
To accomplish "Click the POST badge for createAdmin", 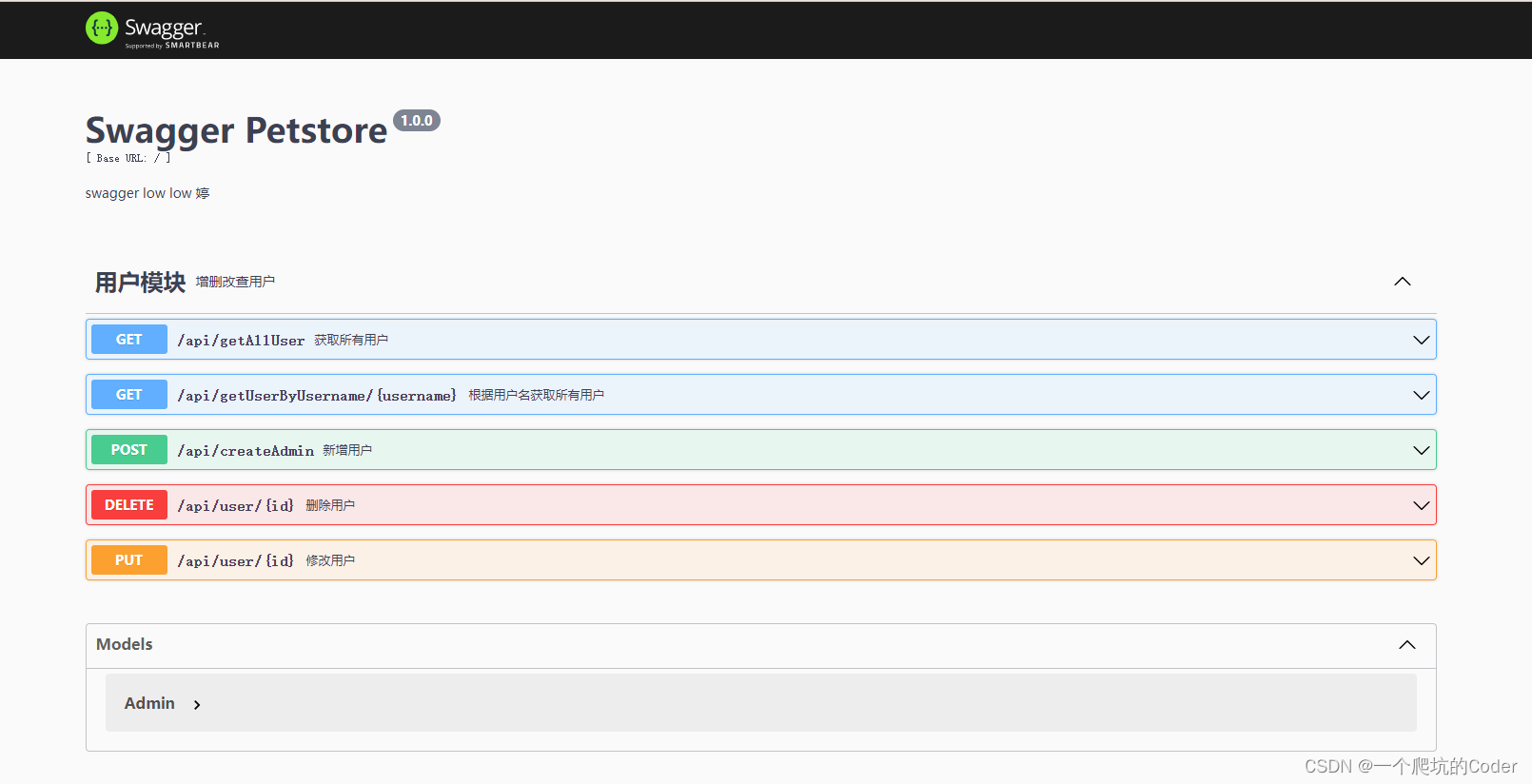I will [x=129, y=450].
